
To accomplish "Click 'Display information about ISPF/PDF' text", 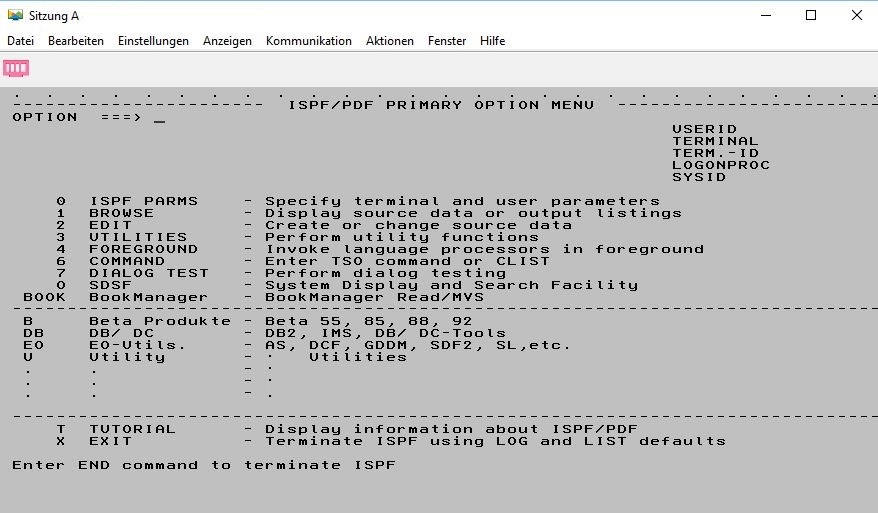I will pyautogui.click(x=451, y=430).
